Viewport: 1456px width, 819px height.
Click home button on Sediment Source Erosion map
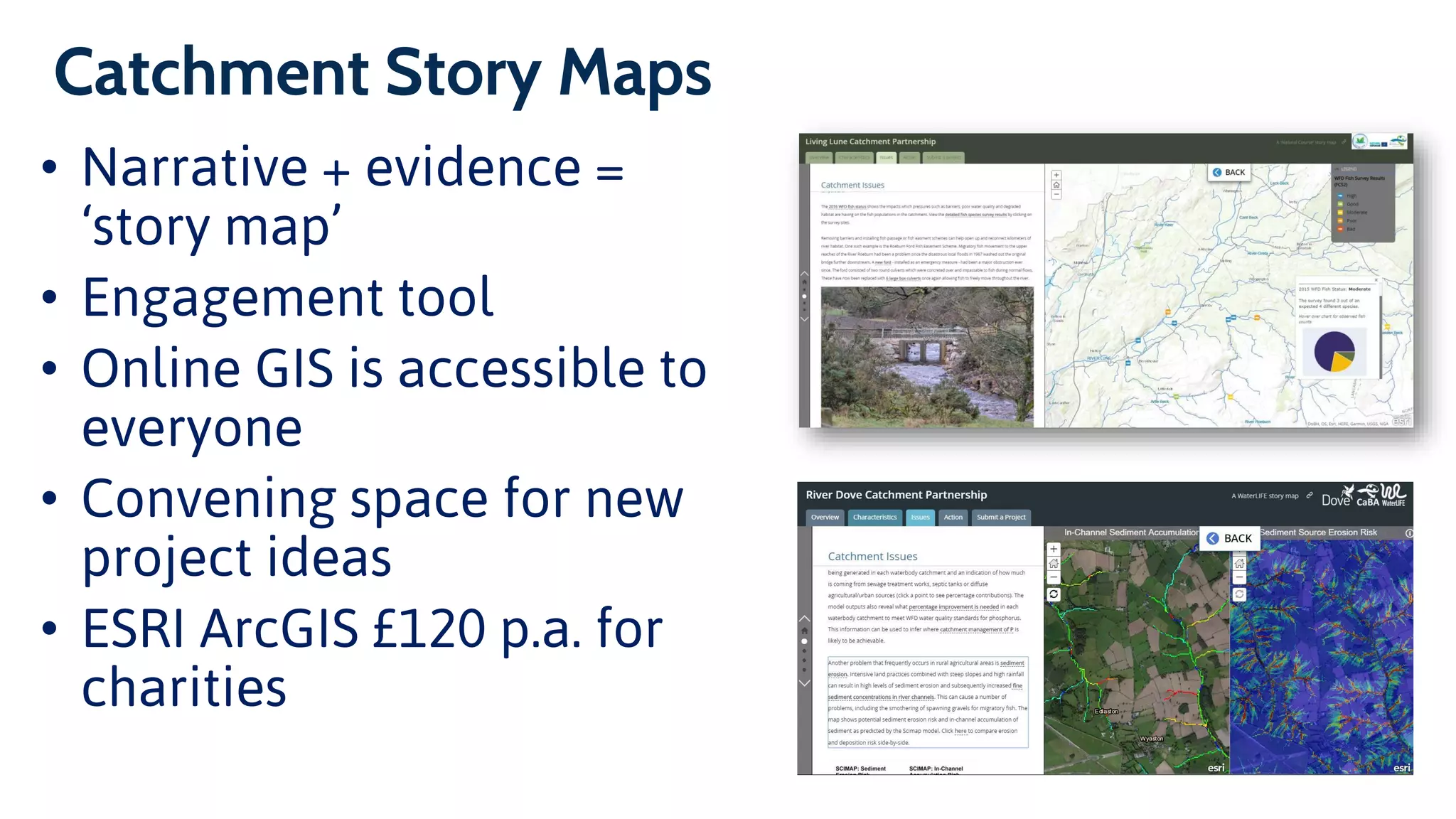point(1239,563)
